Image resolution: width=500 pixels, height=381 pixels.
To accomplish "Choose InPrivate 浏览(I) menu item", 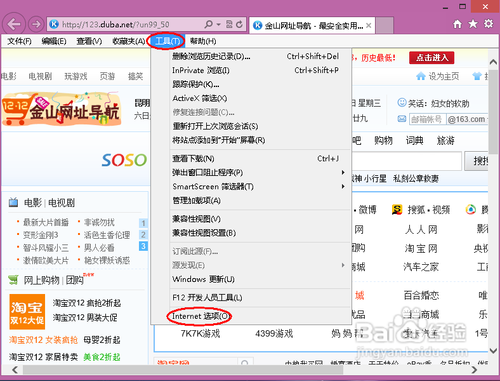I will point(251,70).
